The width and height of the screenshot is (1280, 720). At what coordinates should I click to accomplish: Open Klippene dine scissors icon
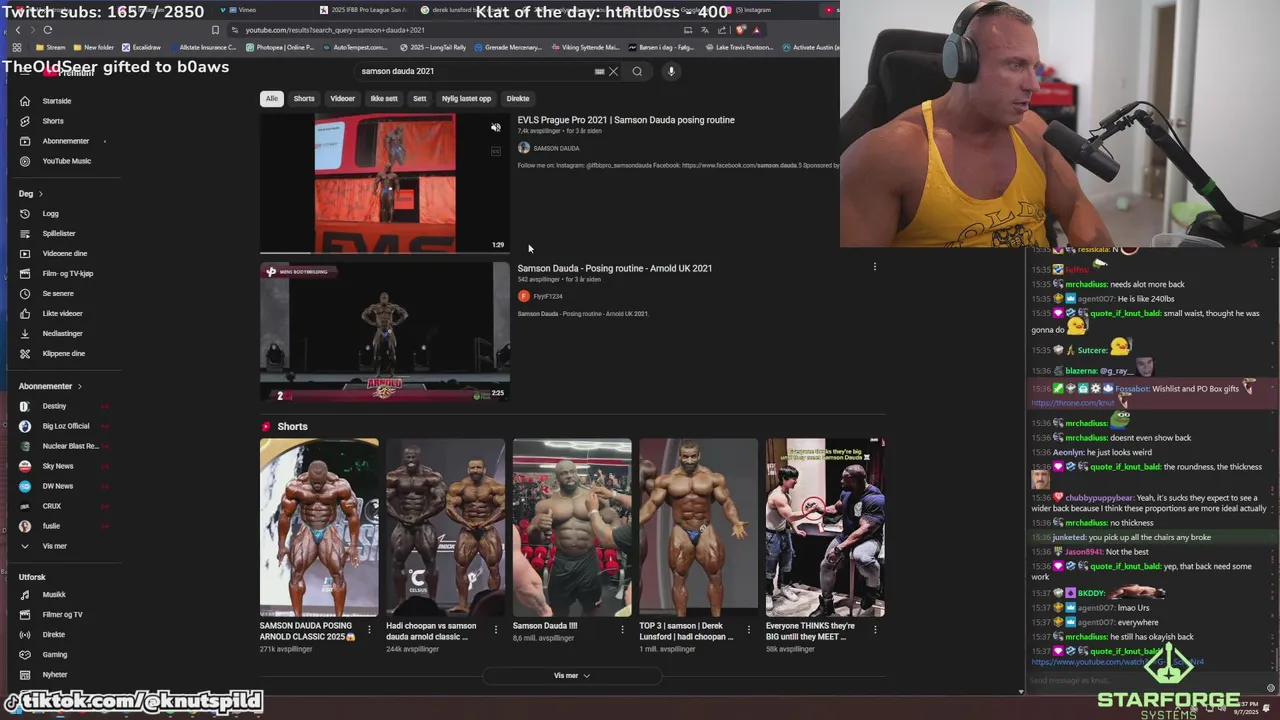pyautogui.click(x=25, y=353)
